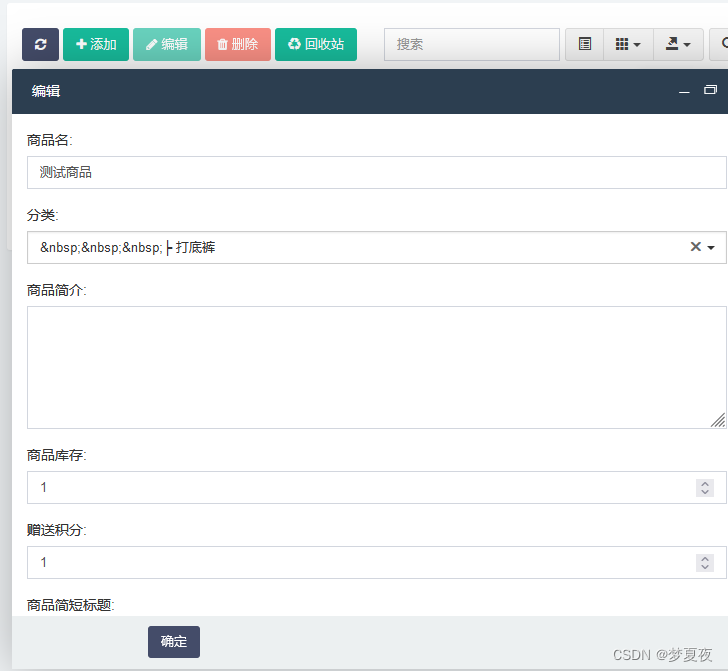The width and height of the screenshot is (728, 671).
Task: Click the 添加 add button
Action: point(96,45)
